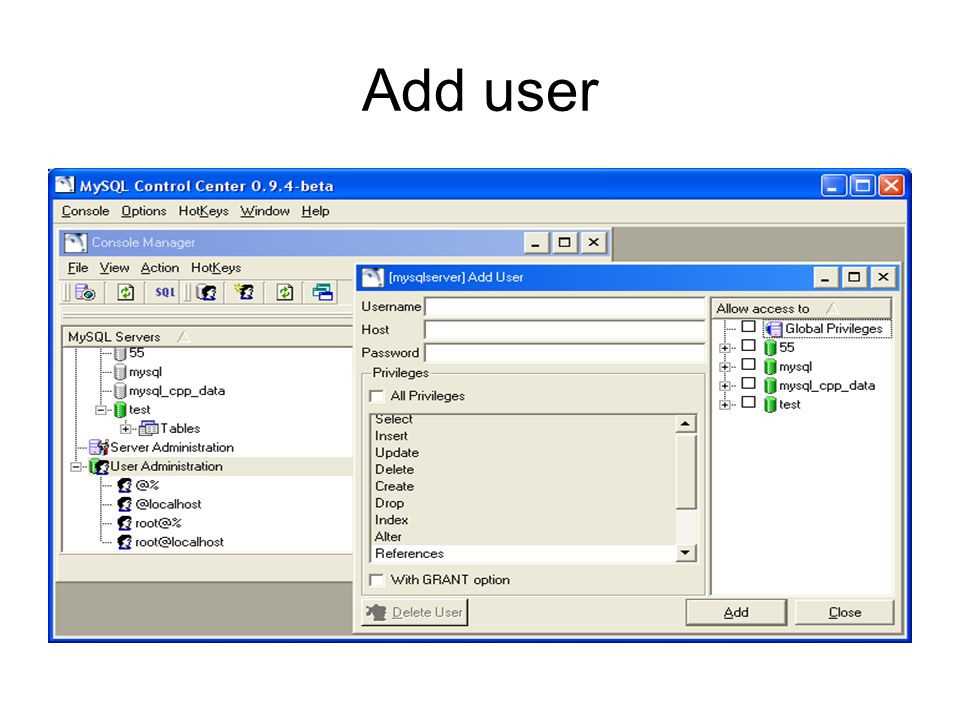Image resolution: width=960 pixels, height=720 pixels.
Task: Open the Help menu
Action: (x=315, y=211)
